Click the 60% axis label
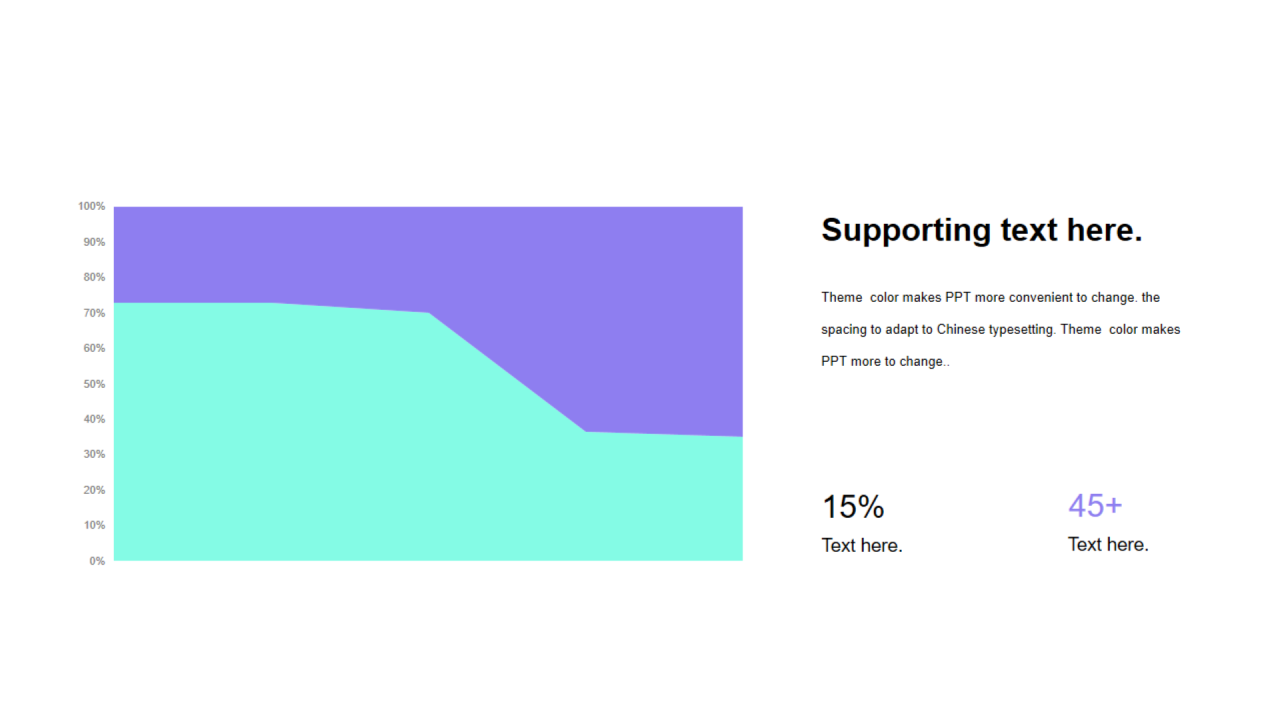This screenshot has width=1280, height=720. pyautogui.click(x=95, y=348)
